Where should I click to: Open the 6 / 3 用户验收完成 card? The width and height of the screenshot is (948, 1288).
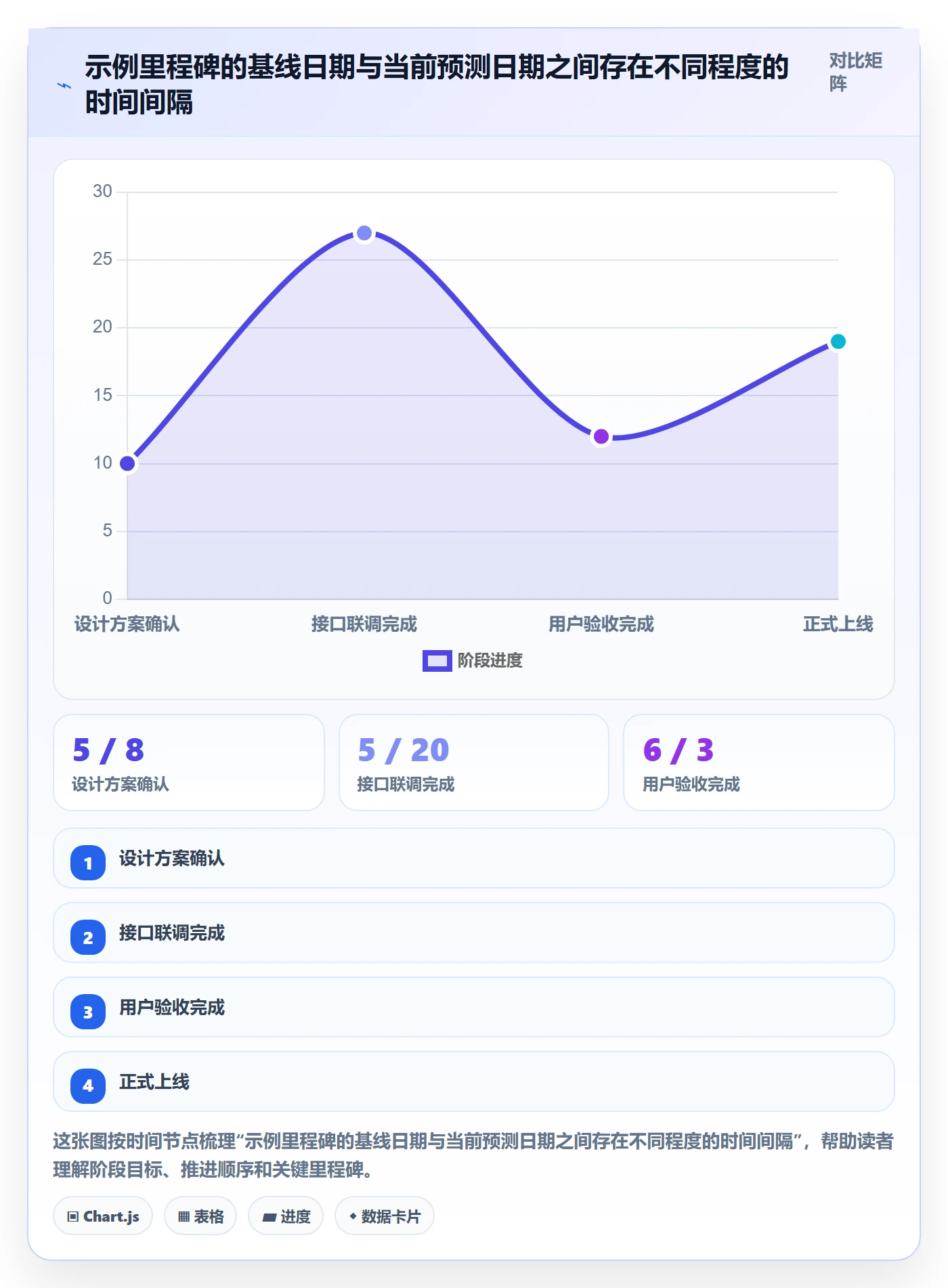759,763
